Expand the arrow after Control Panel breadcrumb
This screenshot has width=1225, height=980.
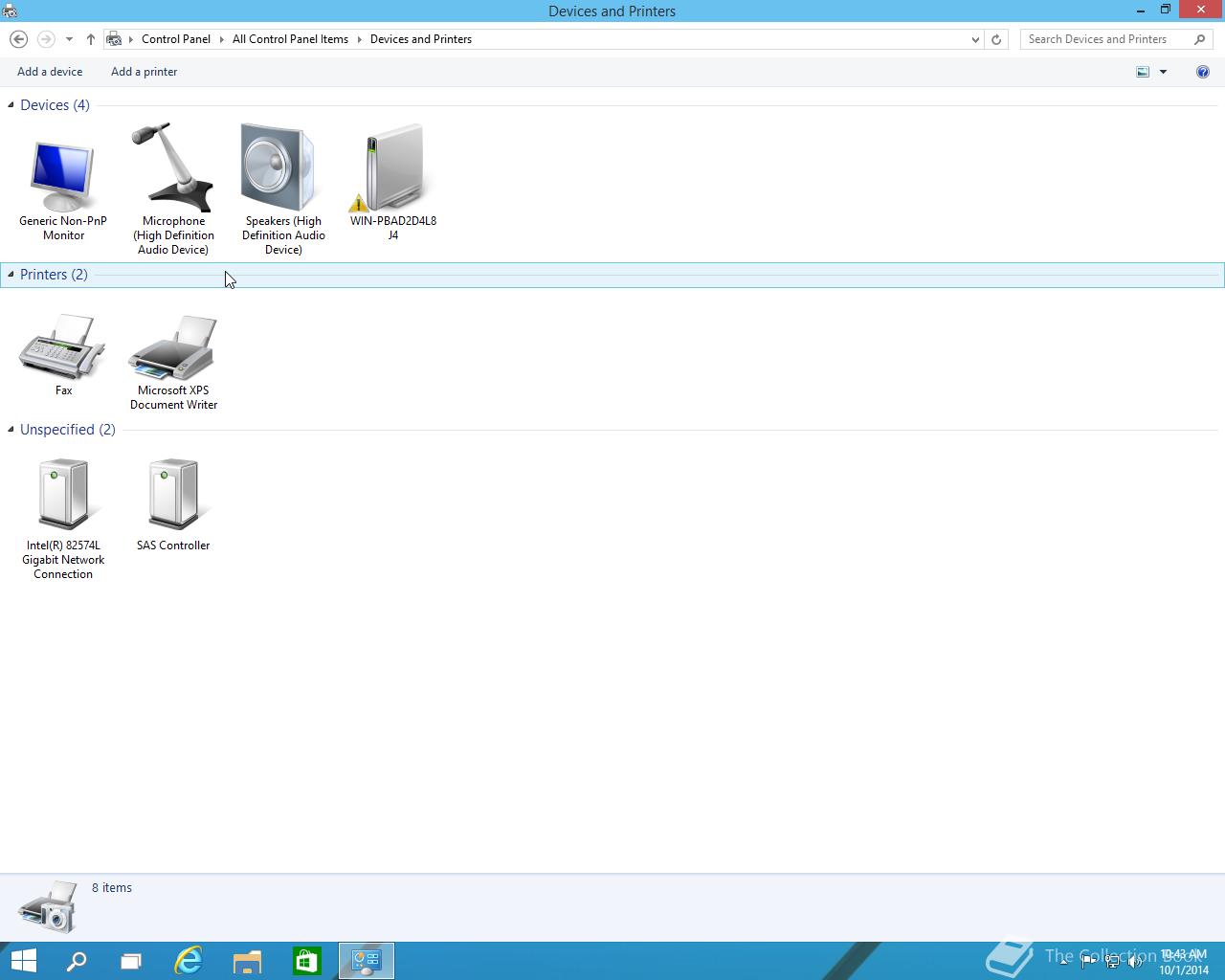[x=222, y=39]
